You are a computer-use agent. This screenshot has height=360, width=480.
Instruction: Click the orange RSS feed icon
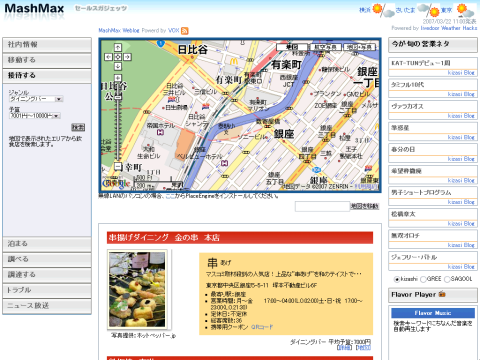tap(185, 31)
